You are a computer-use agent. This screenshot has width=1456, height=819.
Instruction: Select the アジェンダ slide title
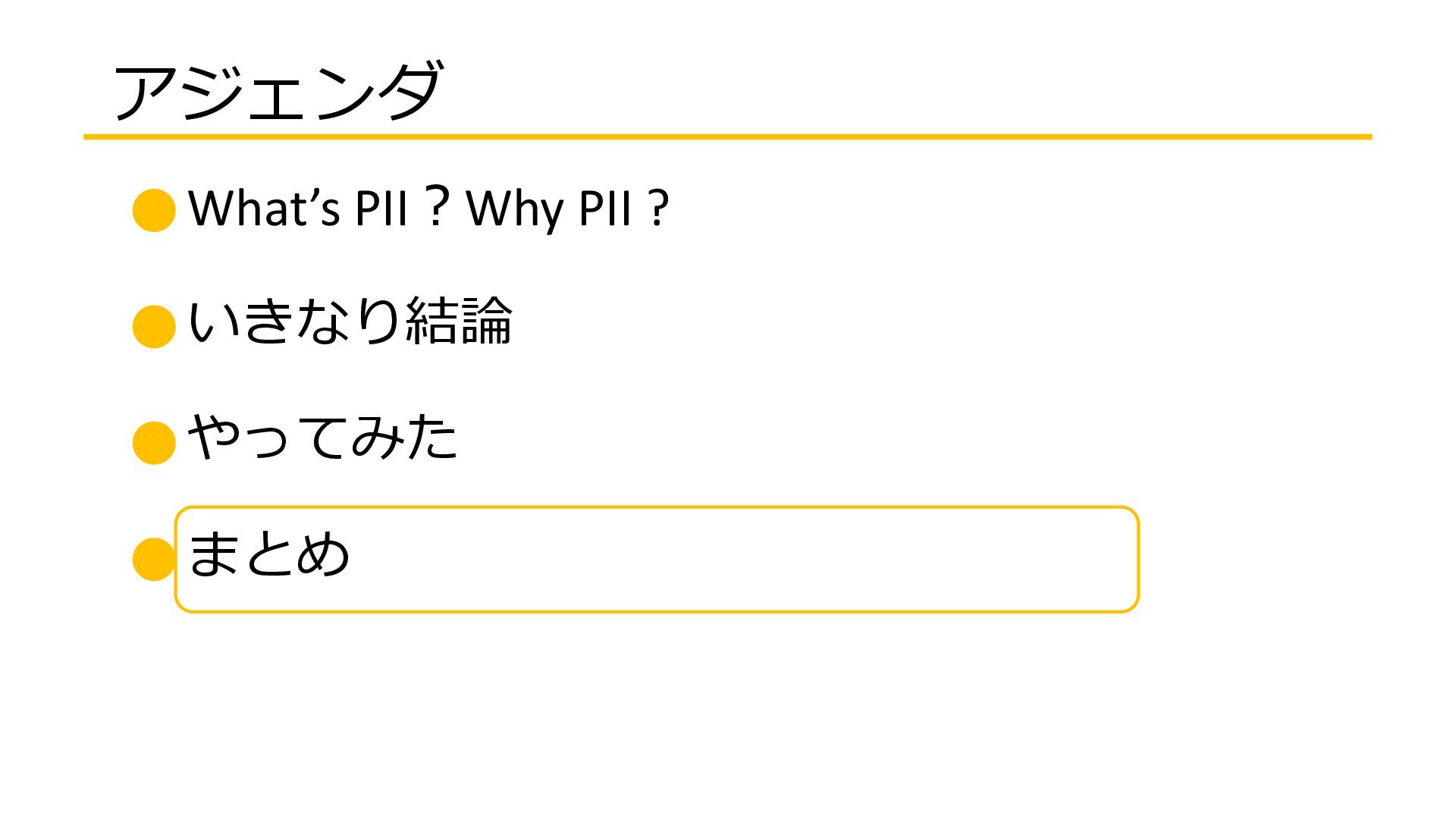[x=277, y=91]
